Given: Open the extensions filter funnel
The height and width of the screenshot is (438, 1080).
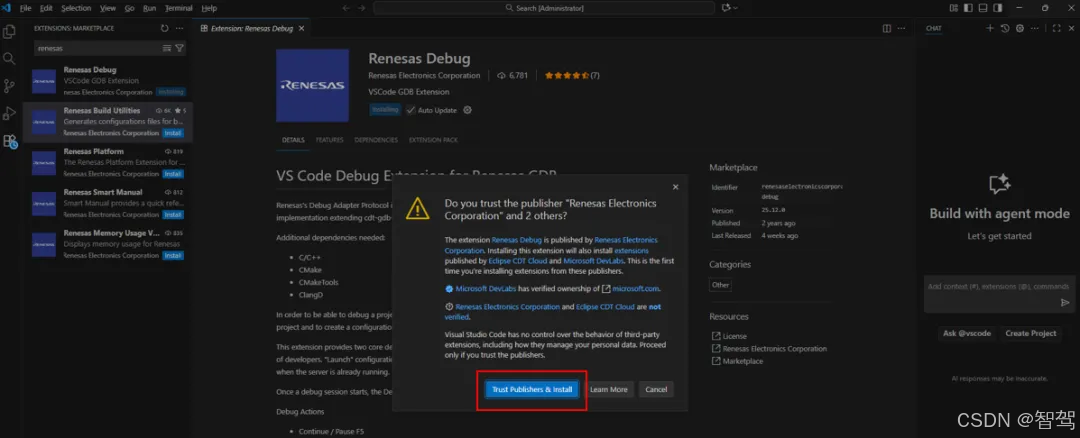Looking at the screenshot, I should [x=179, y=48].
